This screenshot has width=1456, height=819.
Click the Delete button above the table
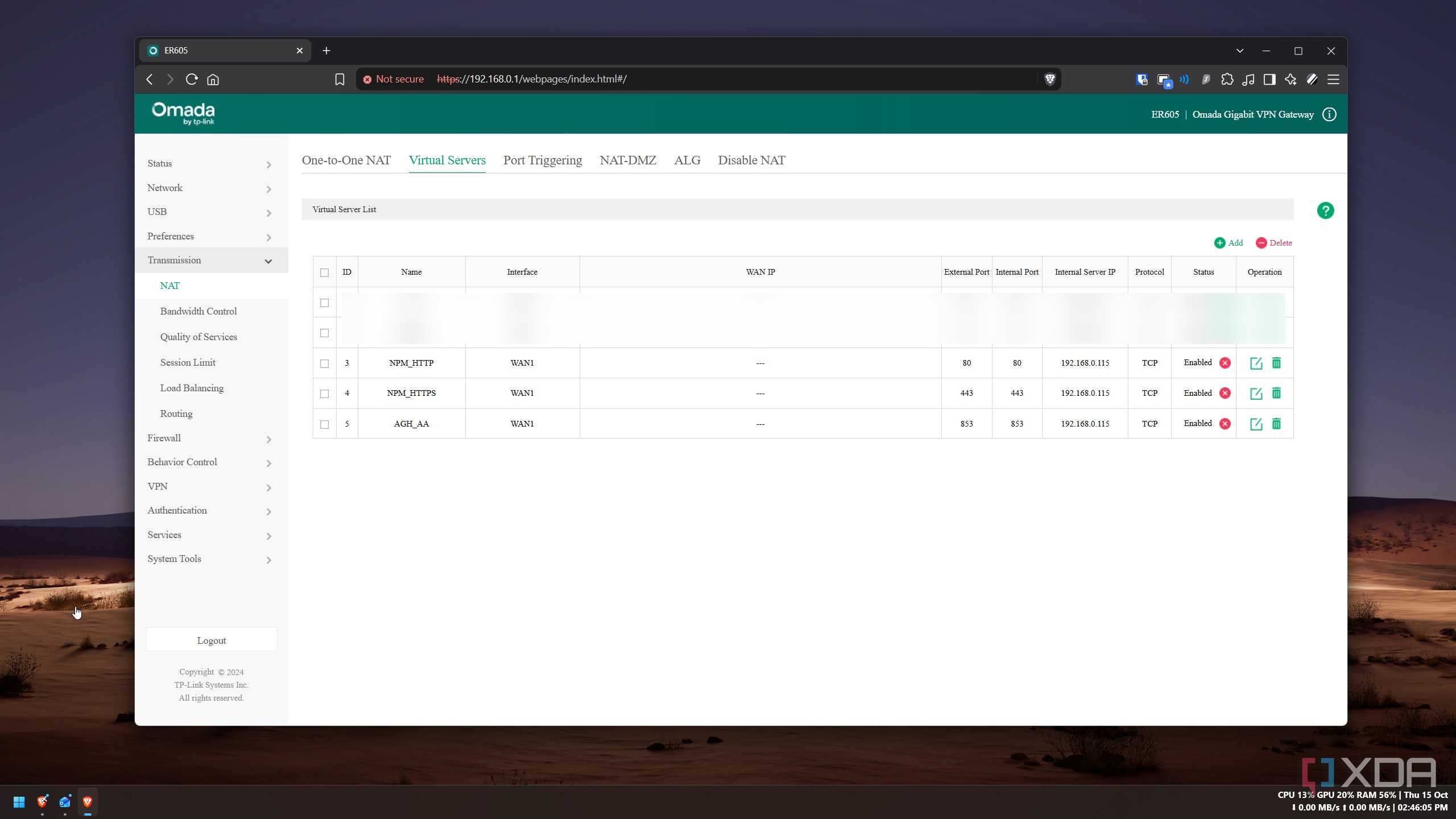tap(1274, 243)
